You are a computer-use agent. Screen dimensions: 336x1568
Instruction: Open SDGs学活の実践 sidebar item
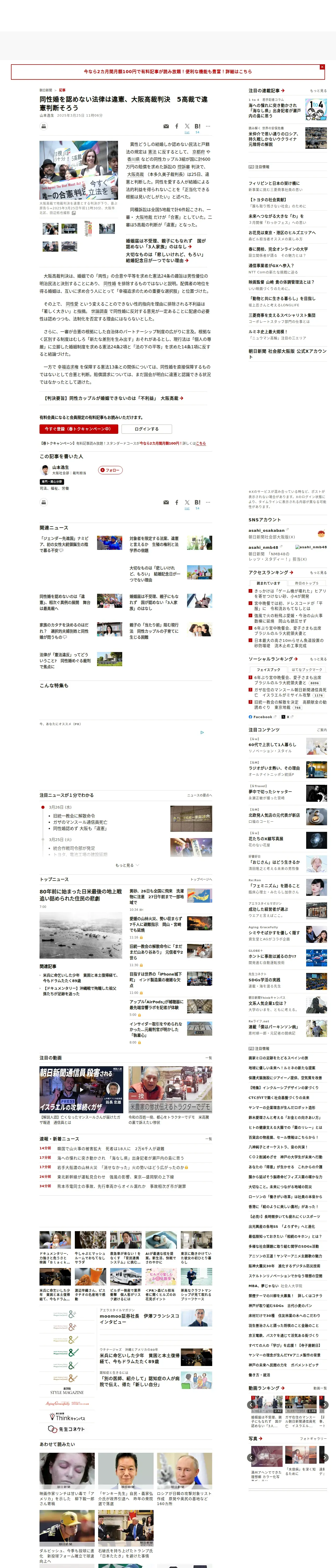pos(264,979)
